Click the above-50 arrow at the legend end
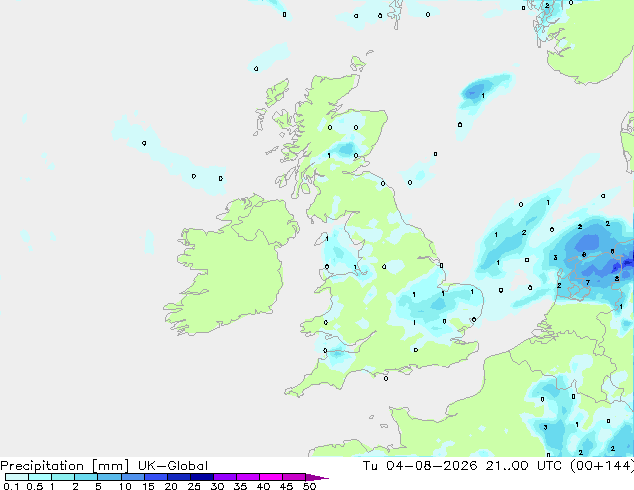Screen dimensions: 634x490 point(317,478)
